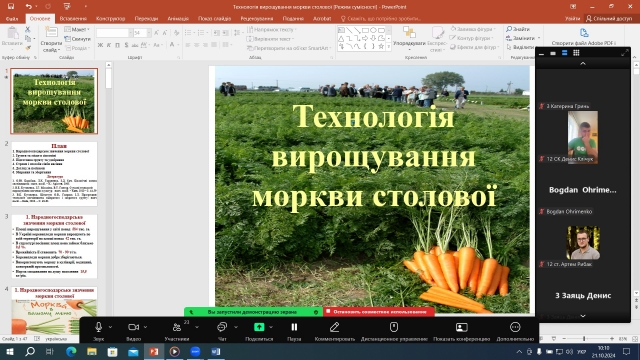Screen dimensions: 640x360
Task: Expand audio options arrow in Zoom
Action: [x=110, y=327]
